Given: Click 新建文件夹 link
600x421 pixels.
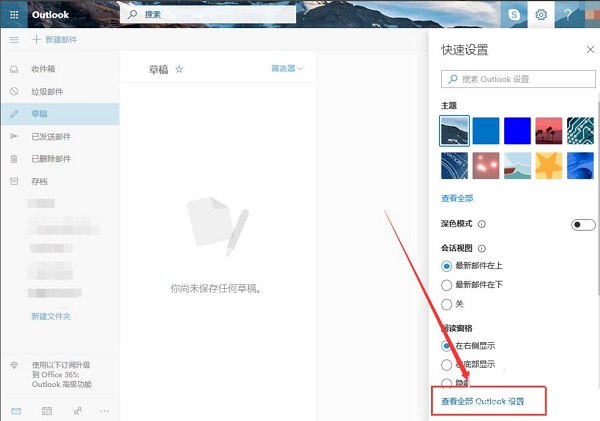Looking at the screenshot, I should point(51,316).
